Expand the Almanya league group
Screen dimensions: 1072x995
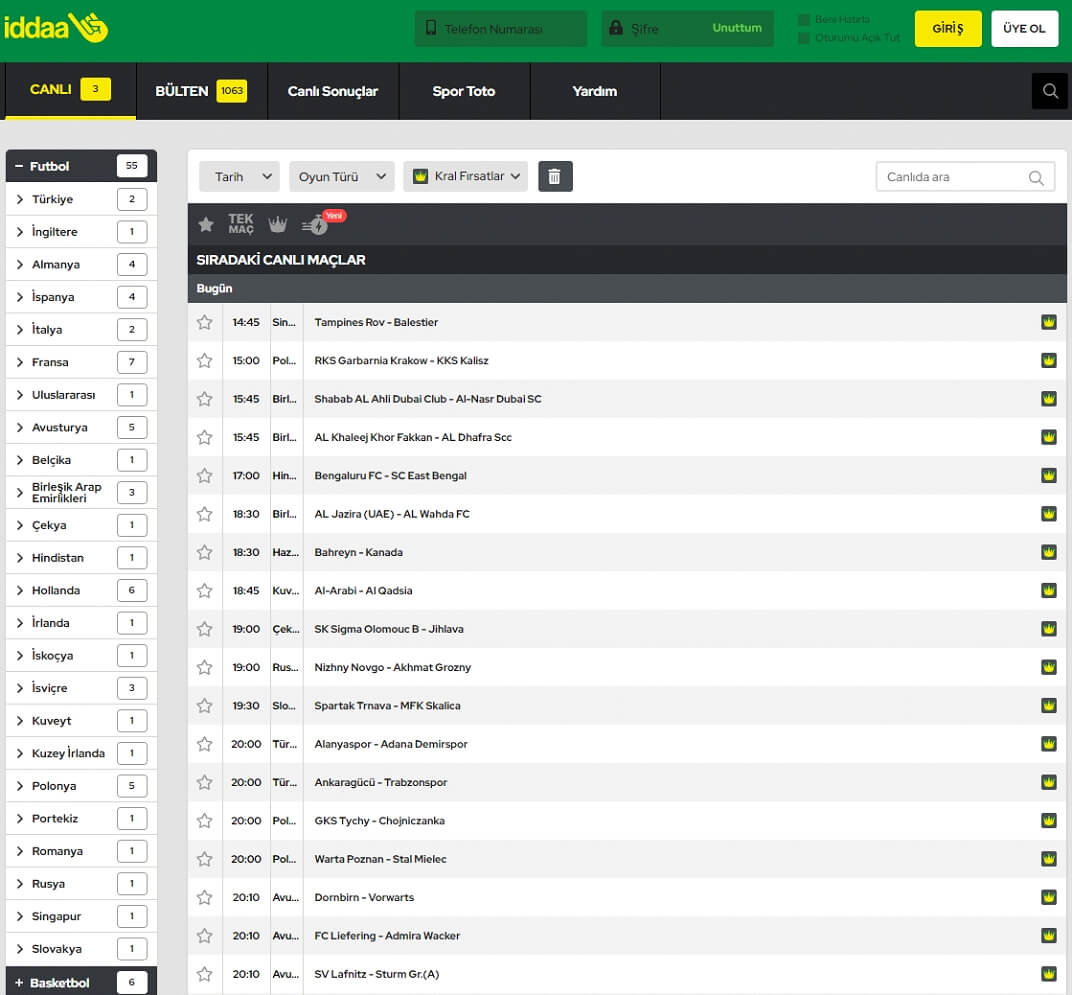pyautogui.click(x=81, y=264)
